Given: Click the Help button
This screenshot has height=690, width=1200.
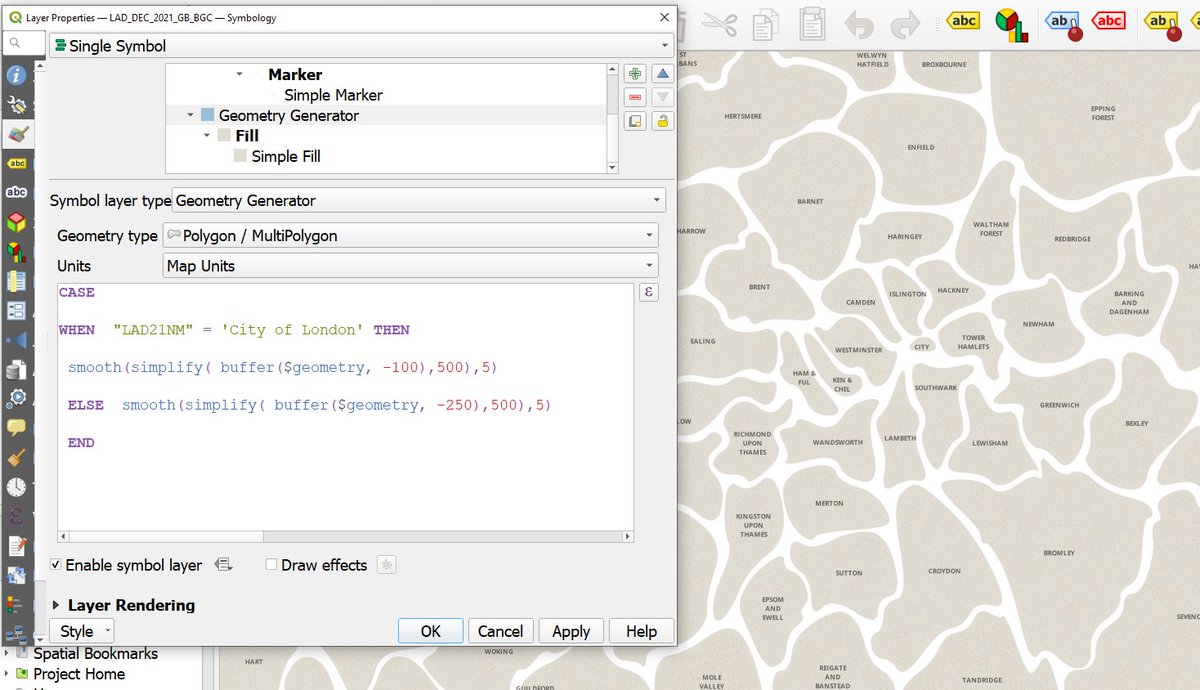Looking at the screenshot, I should pos(641,631).
